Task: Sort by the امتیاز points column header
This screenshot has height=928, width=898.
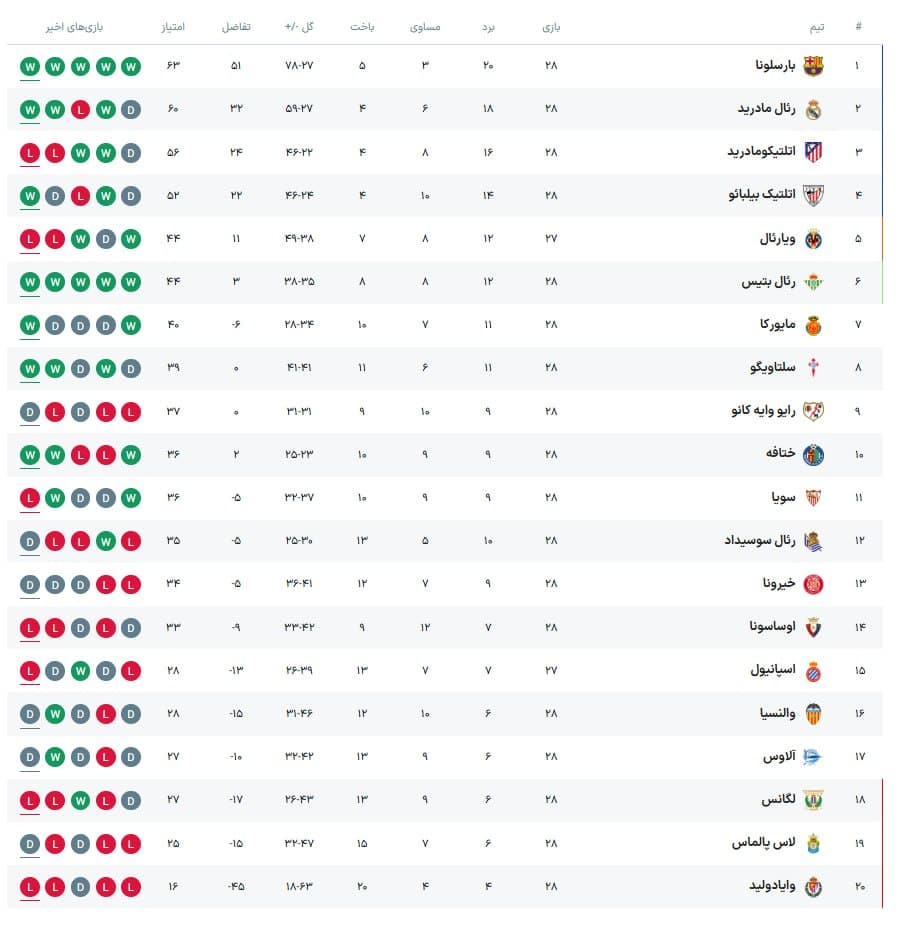Action: [x=173, y=27]
